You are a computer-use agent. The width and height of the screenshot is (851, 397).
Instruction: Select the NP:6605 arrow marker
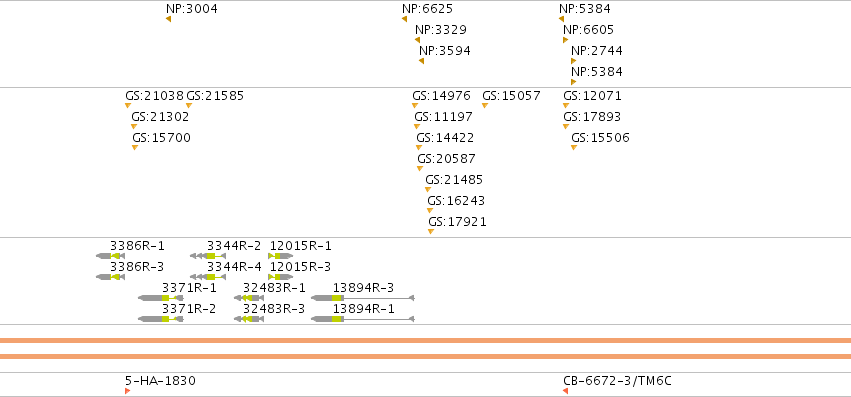pos(566,40)
